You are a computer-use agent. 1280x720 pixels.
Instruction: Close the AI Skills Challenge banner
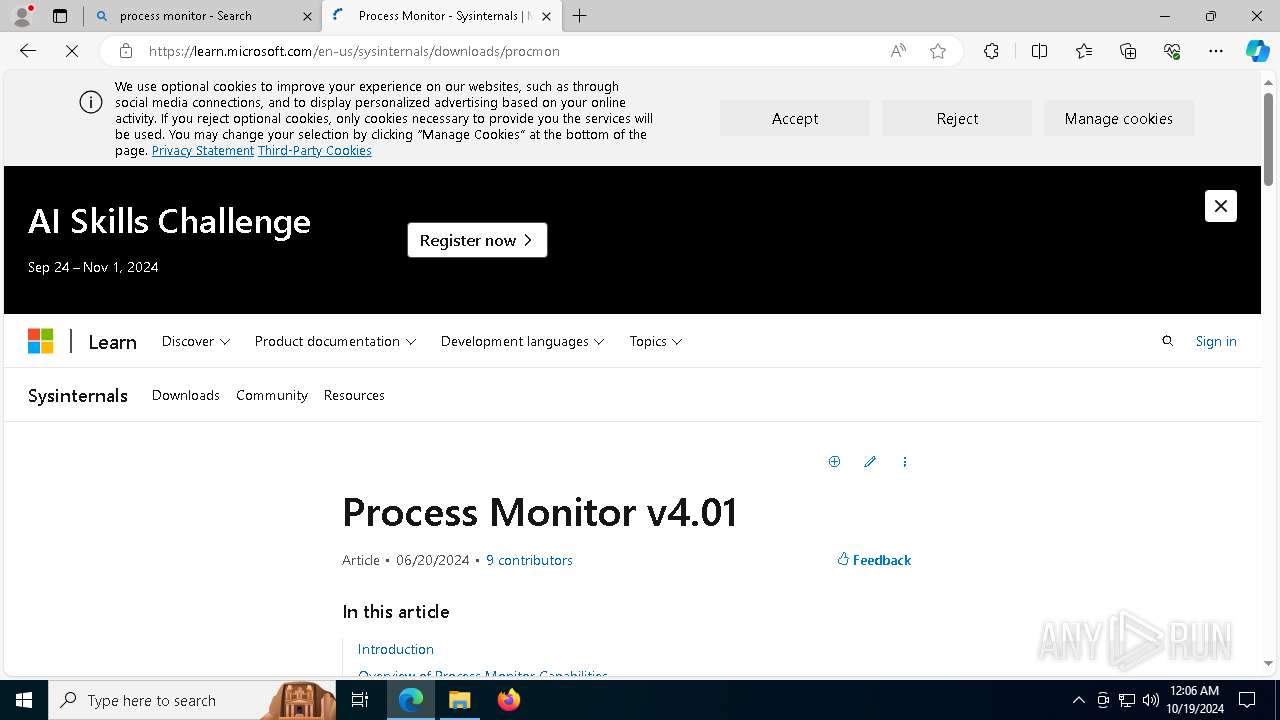coord(1220,206)
